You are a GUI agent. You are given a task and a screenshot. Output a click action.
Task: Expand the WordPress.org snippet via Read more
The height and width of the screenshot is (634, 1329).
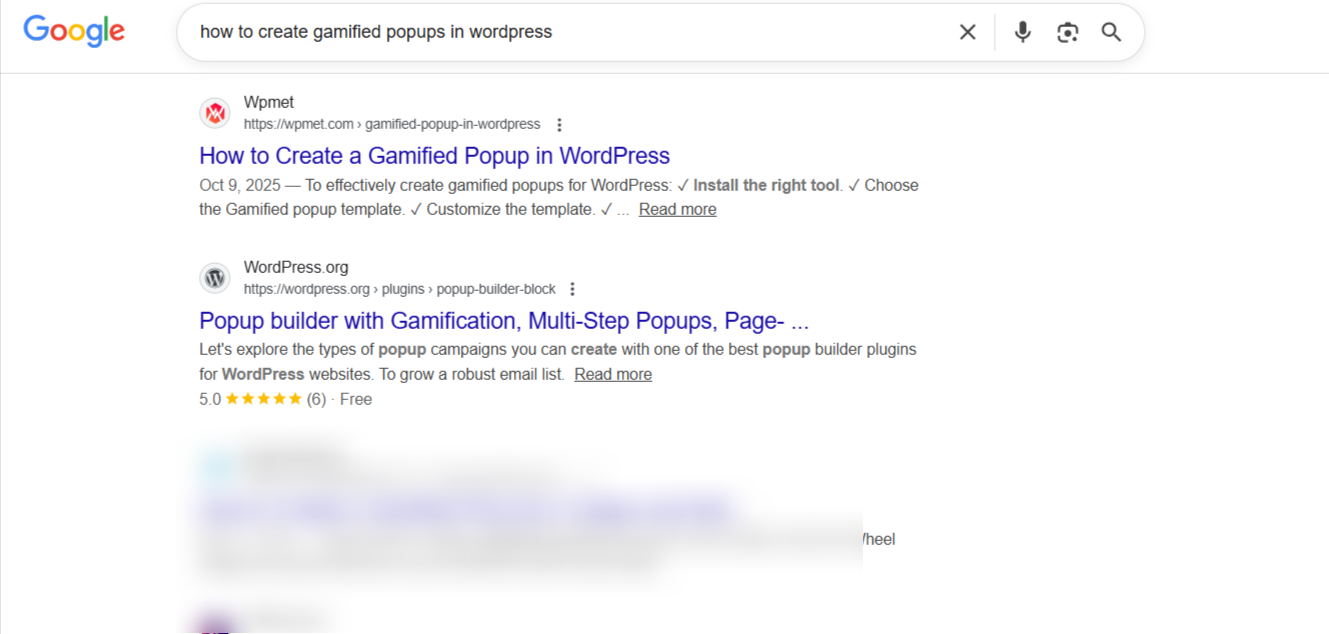613,374
